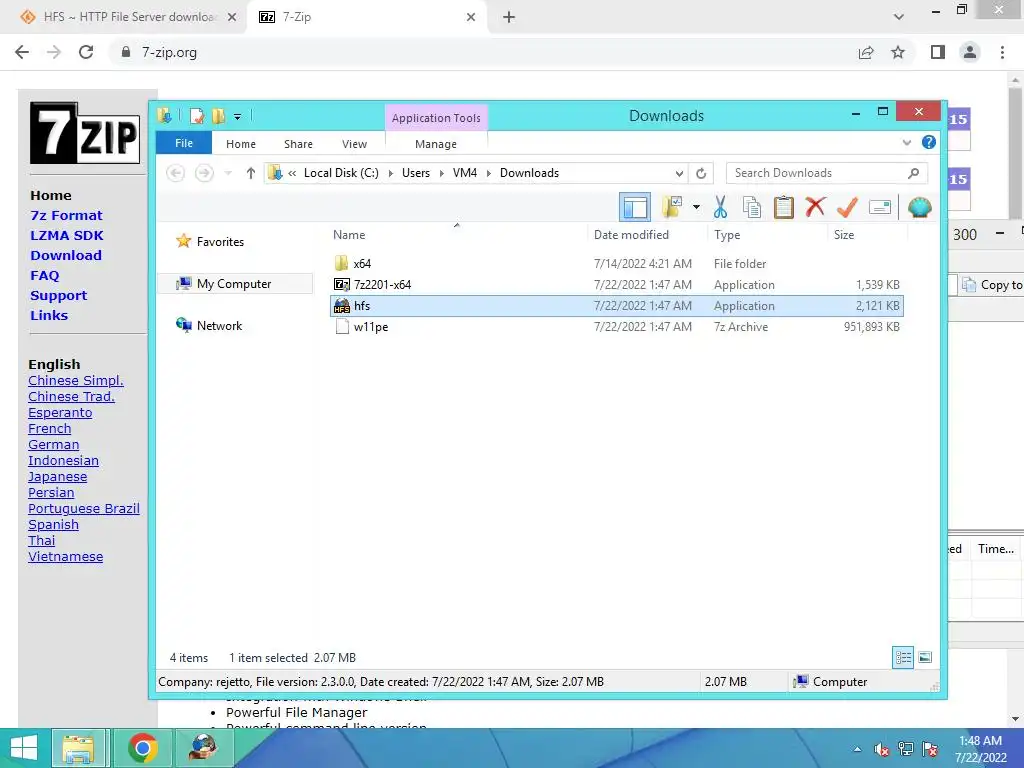Viewport: 1024px width, 768px height.
Task: Click the Paste clipboard icon
Action: [x=784, y=208]
